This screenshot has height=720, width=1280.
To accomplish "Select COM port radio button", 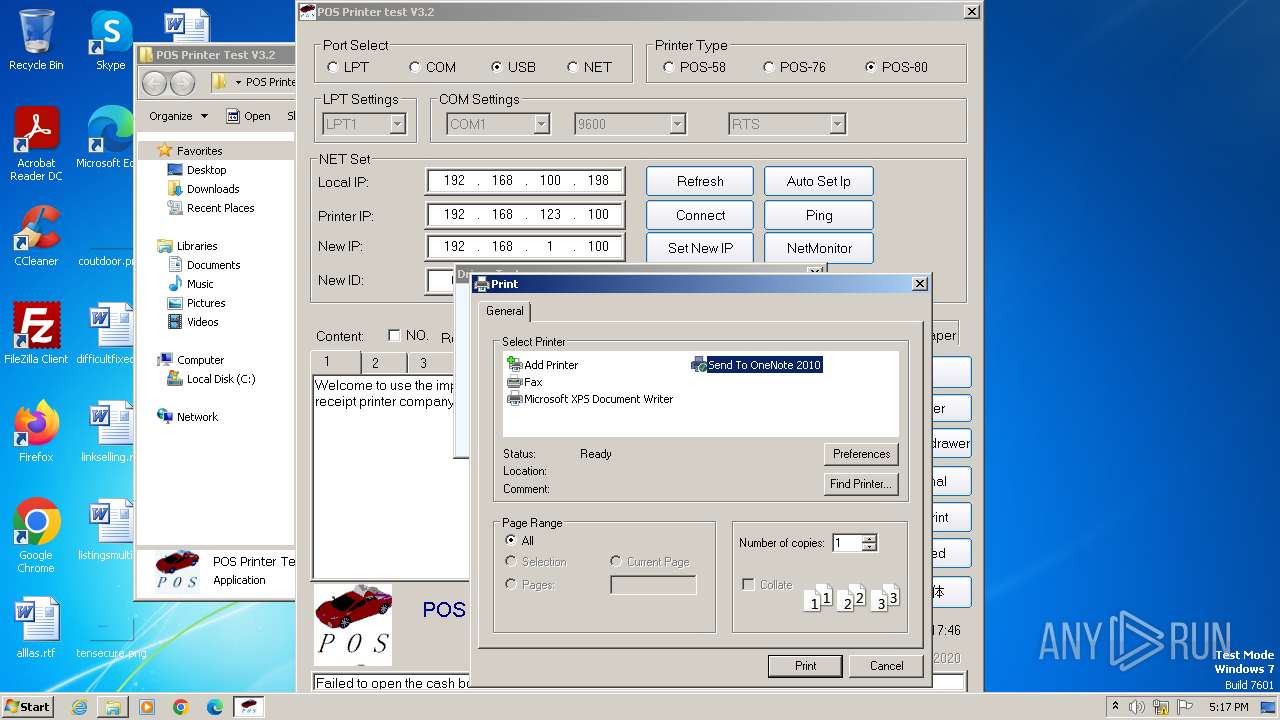I will point(415,67).
